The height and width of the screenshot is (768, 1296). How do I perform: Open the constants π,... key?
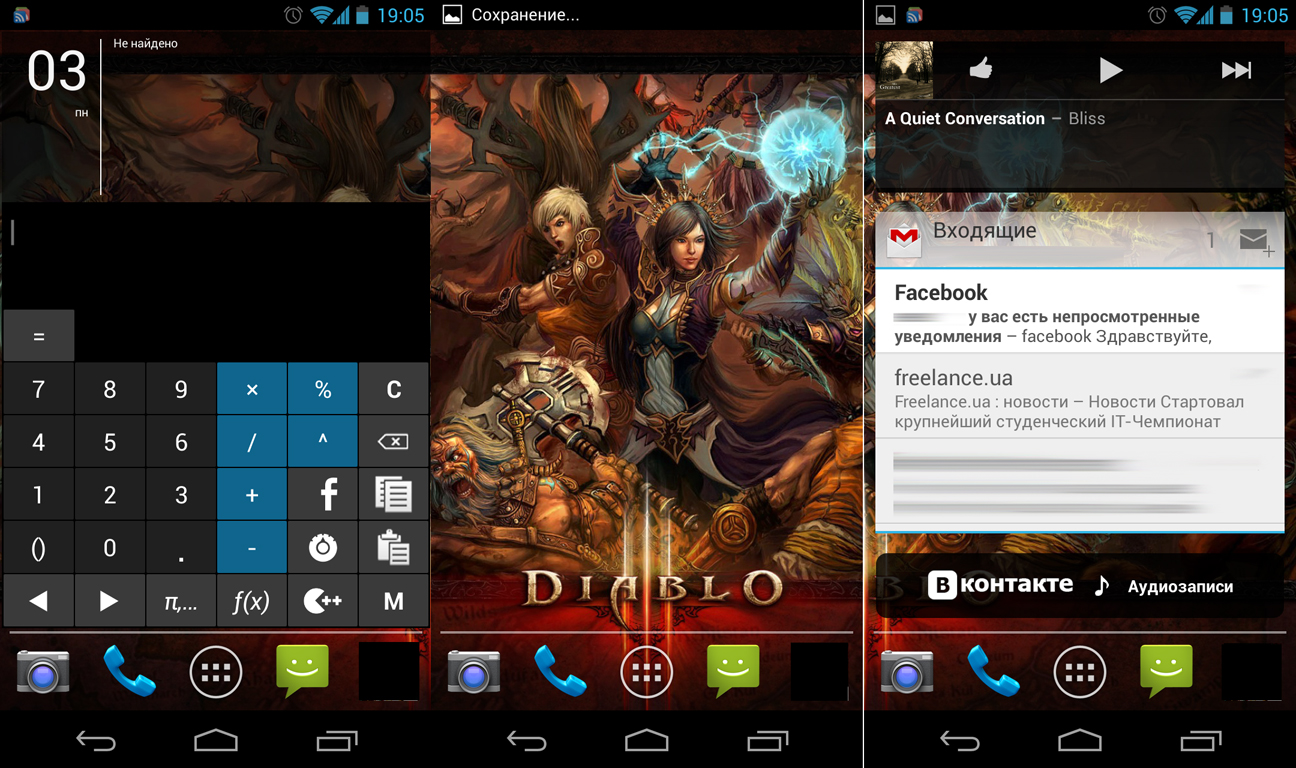coord(181,600)
